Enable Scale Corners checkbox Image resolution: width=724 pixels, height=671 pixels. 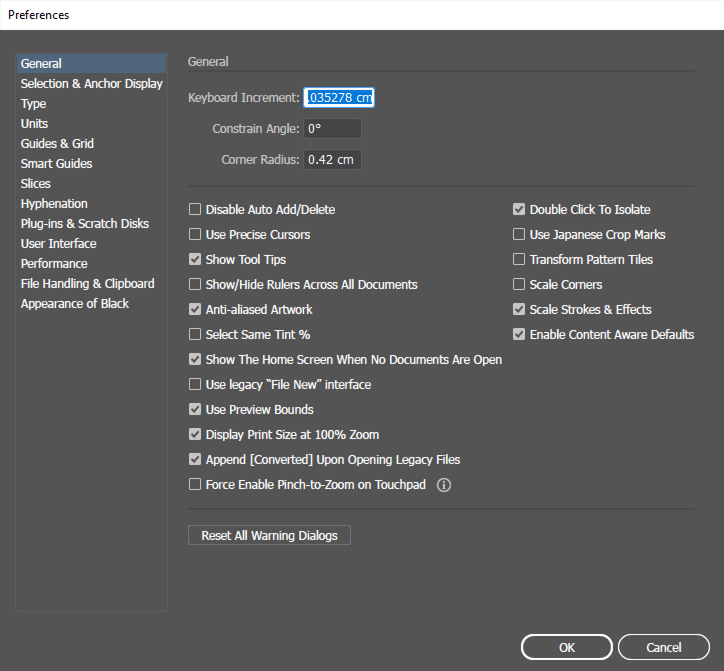519,285
